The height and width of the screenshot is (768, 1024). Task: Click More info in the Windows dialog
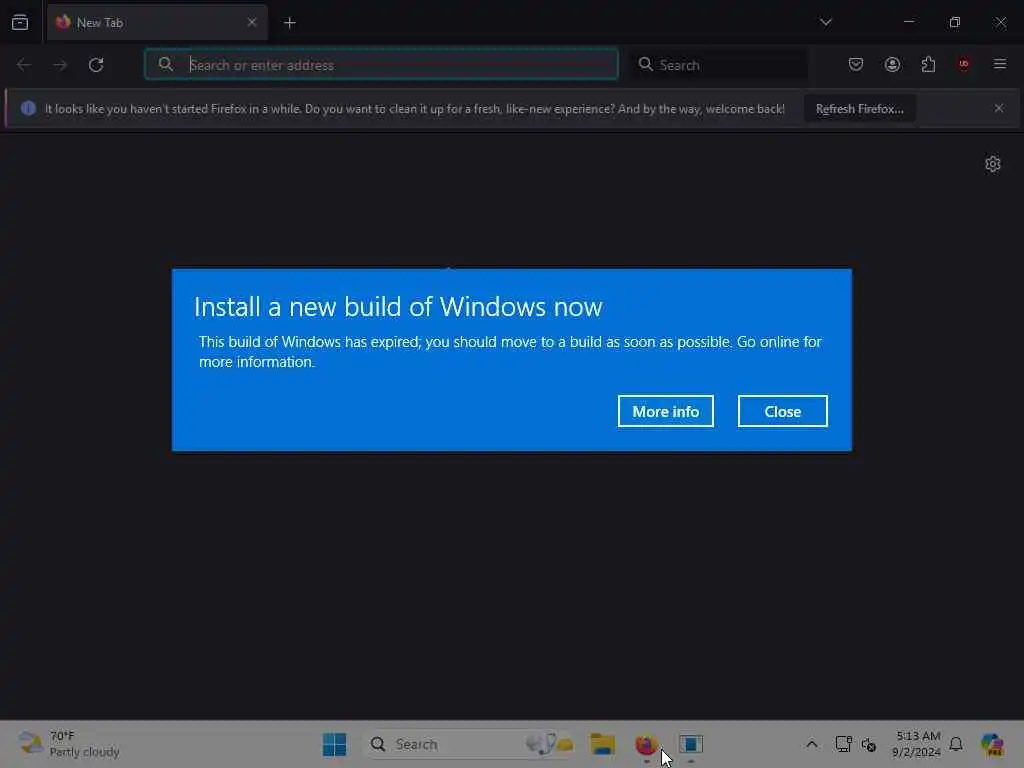665,411
